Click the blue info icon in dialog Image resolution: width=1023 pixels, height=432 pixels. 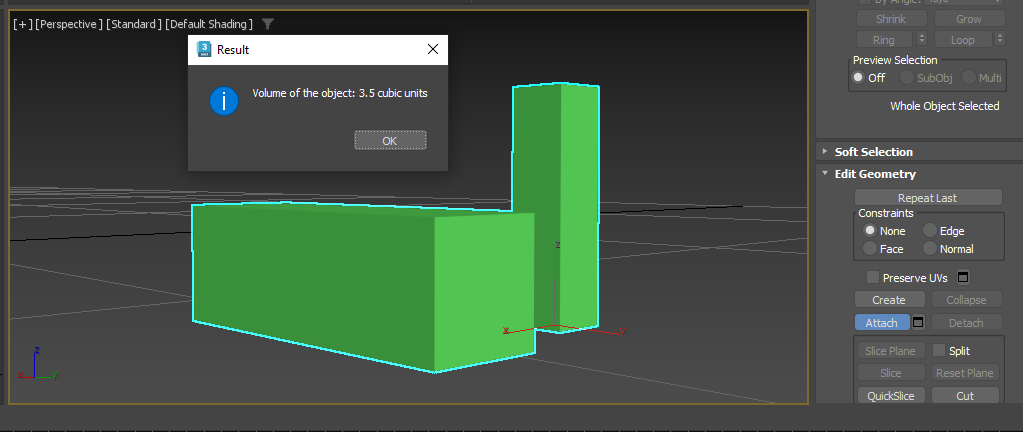pos(224,101)
